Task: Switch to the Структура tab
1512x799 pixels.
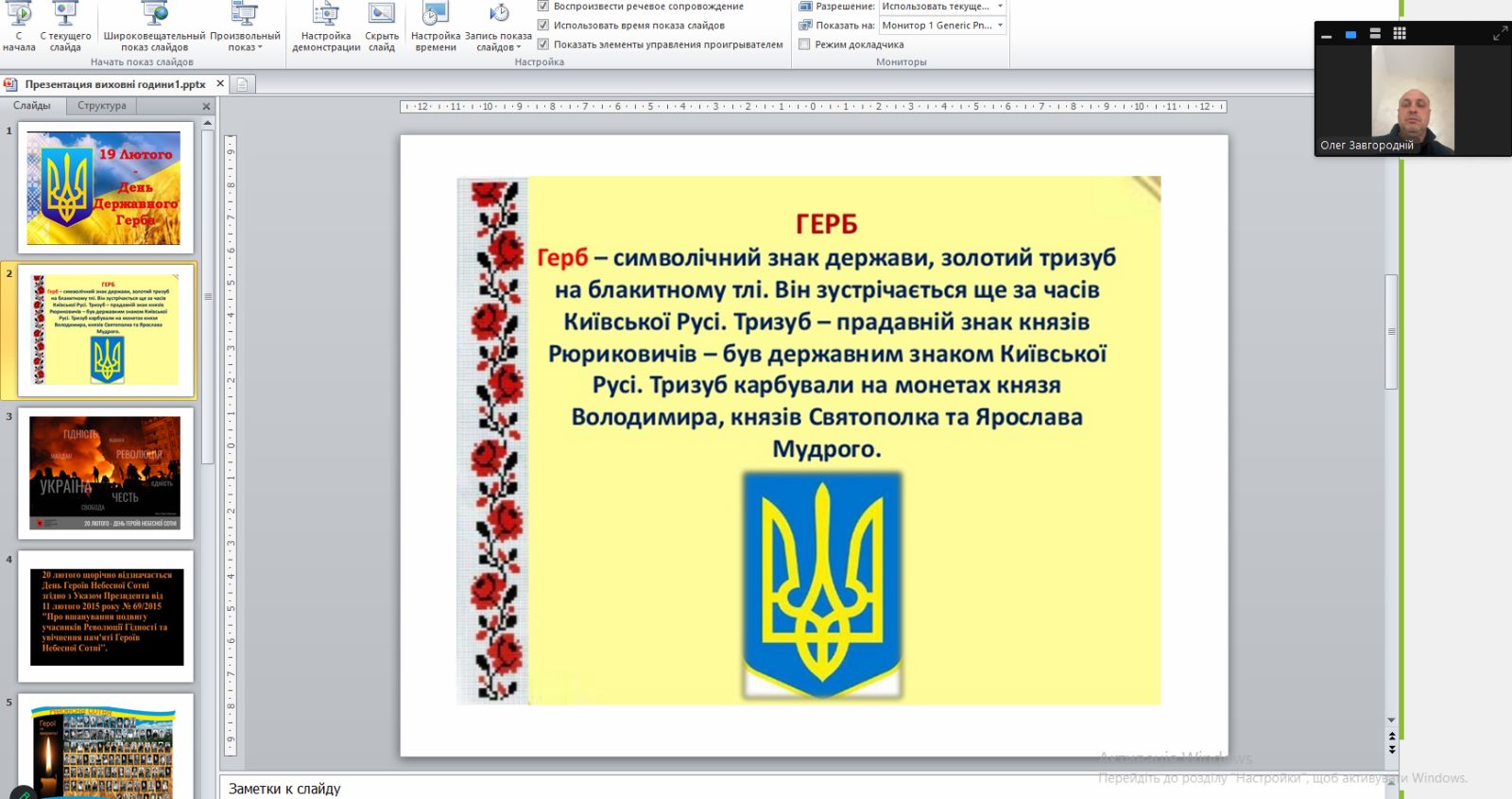Action: tap(101, 106)
